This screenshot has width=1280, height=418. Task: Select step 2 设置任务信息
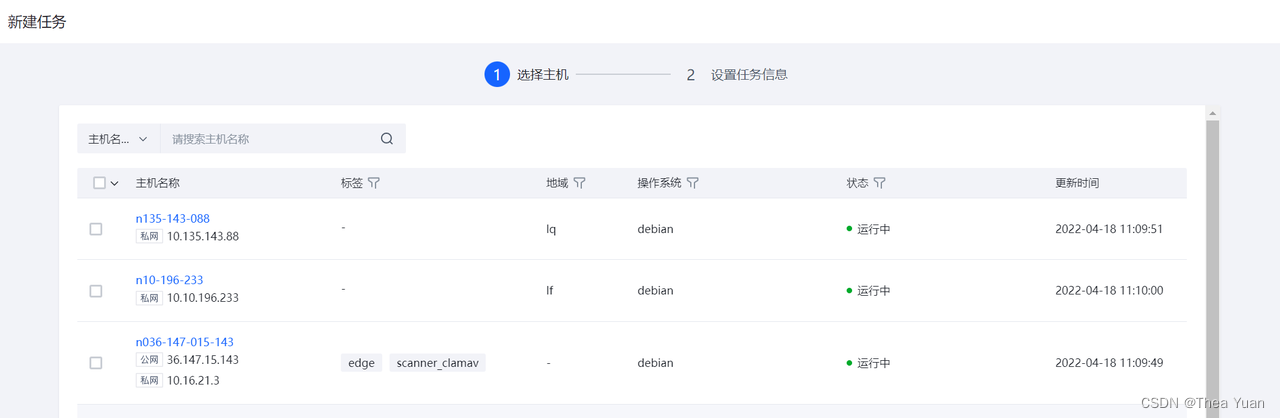tap(737, 74)
